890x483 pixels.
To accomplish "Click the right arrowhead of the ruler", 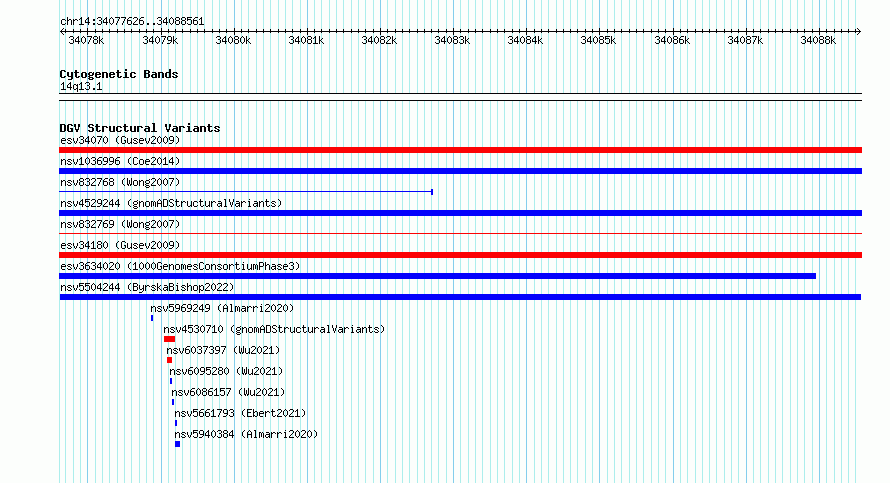I will 859,32.
